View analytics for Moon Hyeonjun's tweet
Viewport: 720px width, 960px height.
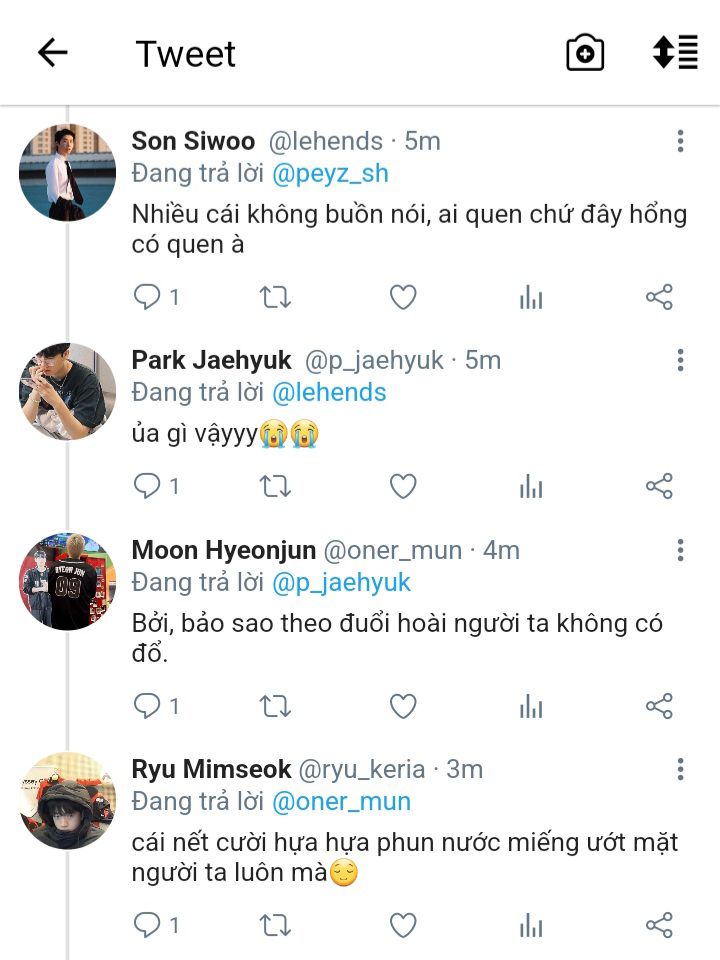(531, 707)
